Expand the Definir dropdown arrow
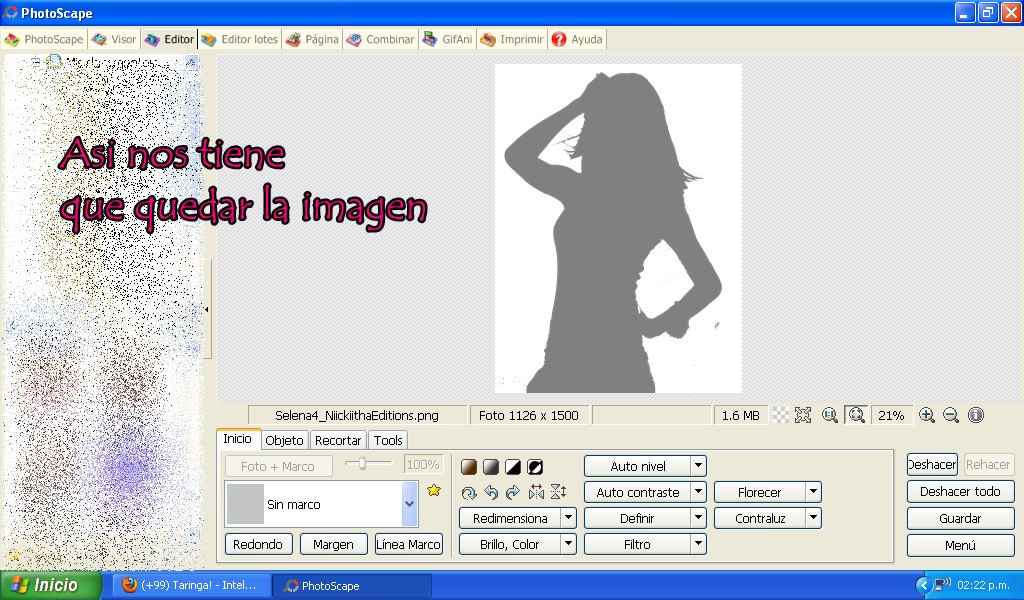1024x600 pixels. 698,518
